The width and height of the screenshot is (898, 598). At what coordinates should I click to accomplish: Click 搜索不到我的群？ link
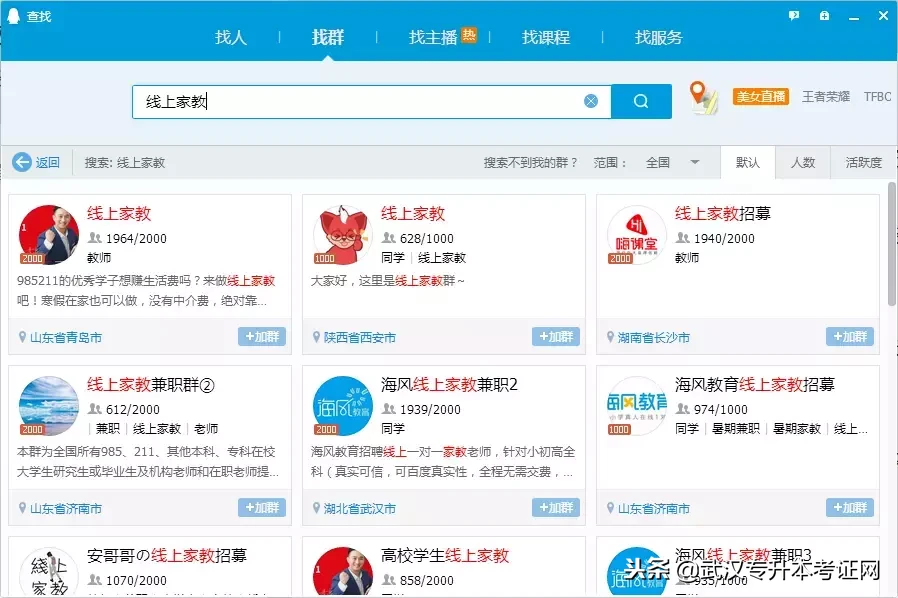(530, 163)
